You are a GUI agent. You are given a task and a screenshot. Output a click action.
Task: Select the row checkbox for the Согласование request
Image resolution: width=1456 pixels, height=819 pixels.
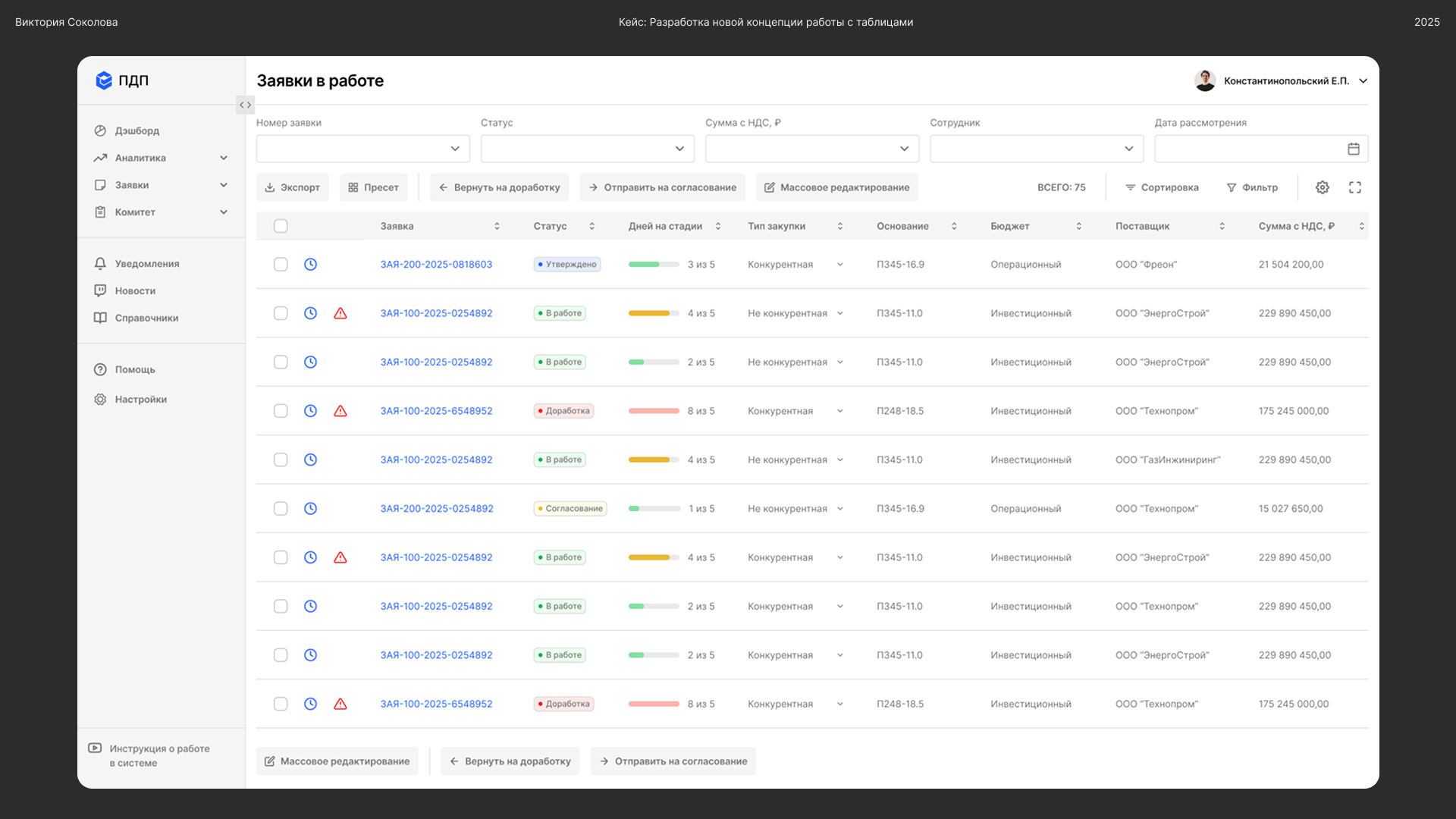coord(281,509)
